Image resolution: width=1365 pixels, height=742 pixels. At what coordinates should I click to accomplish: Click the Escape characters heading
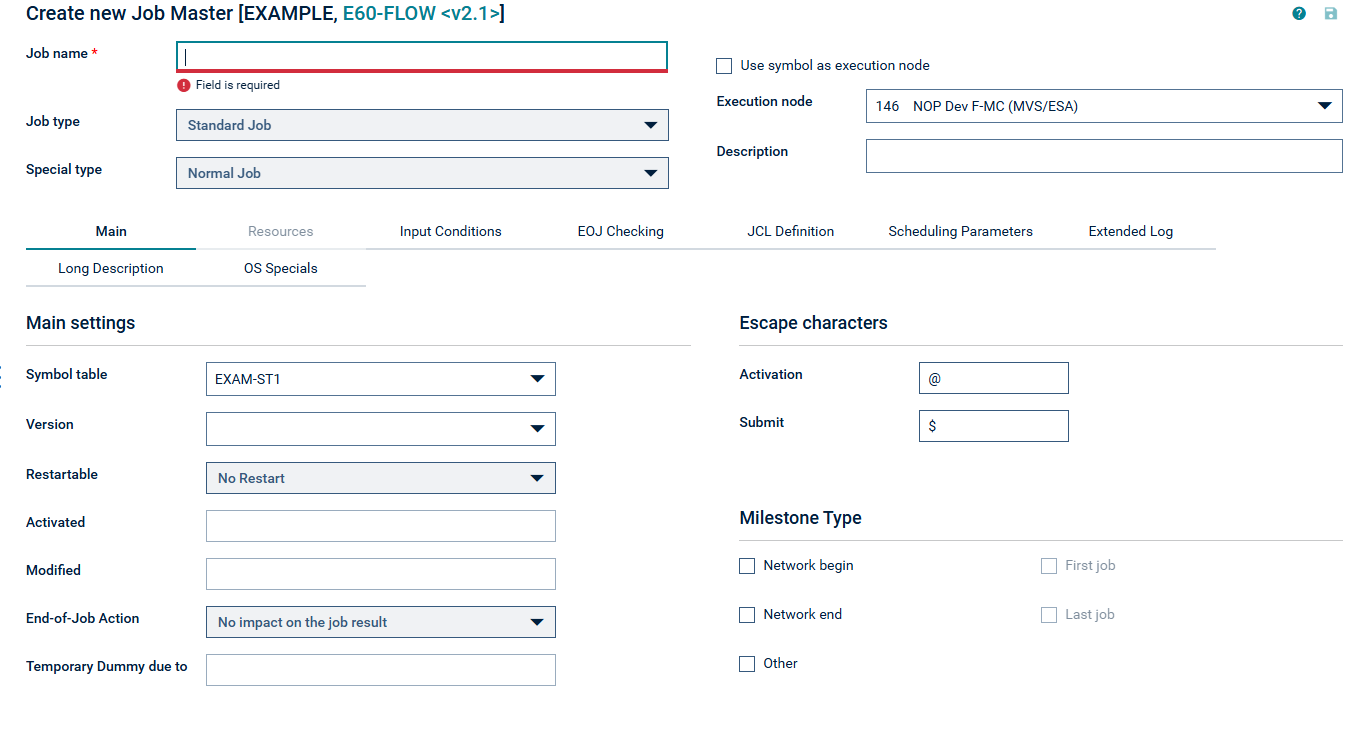point(813,323)
